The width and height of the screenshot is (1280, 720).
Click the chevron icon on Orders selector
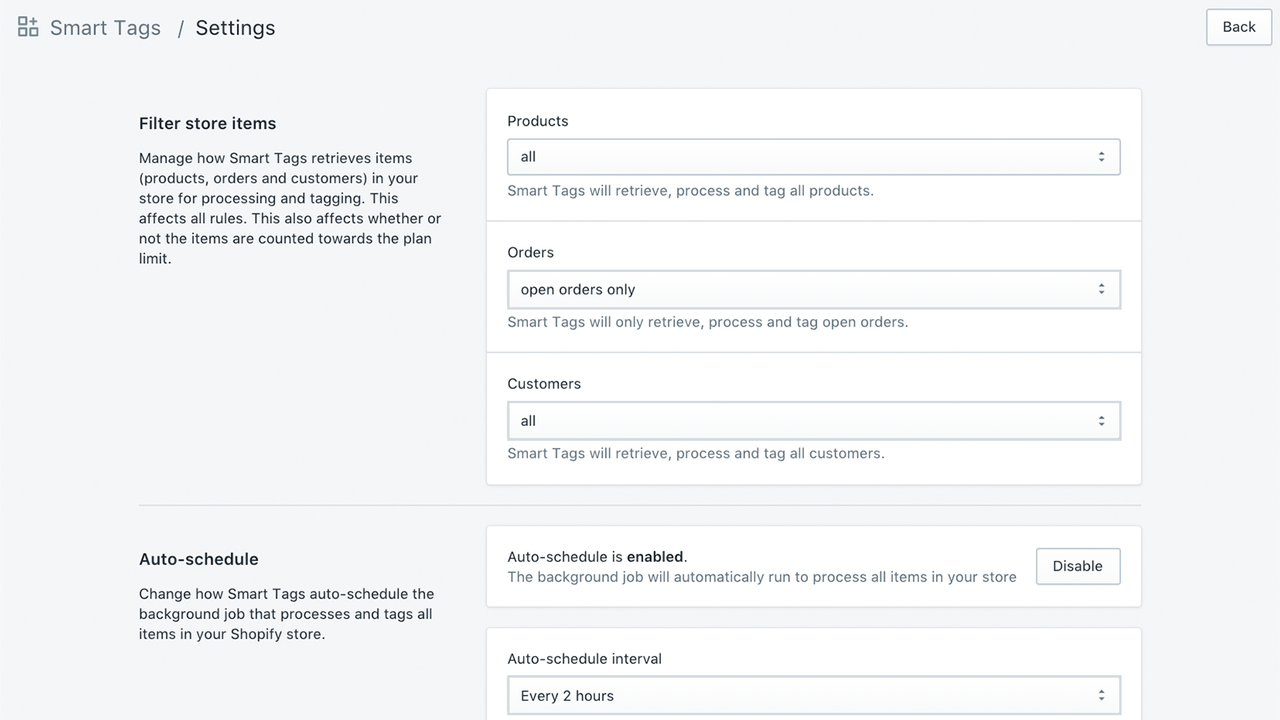tap(1100, 289)
